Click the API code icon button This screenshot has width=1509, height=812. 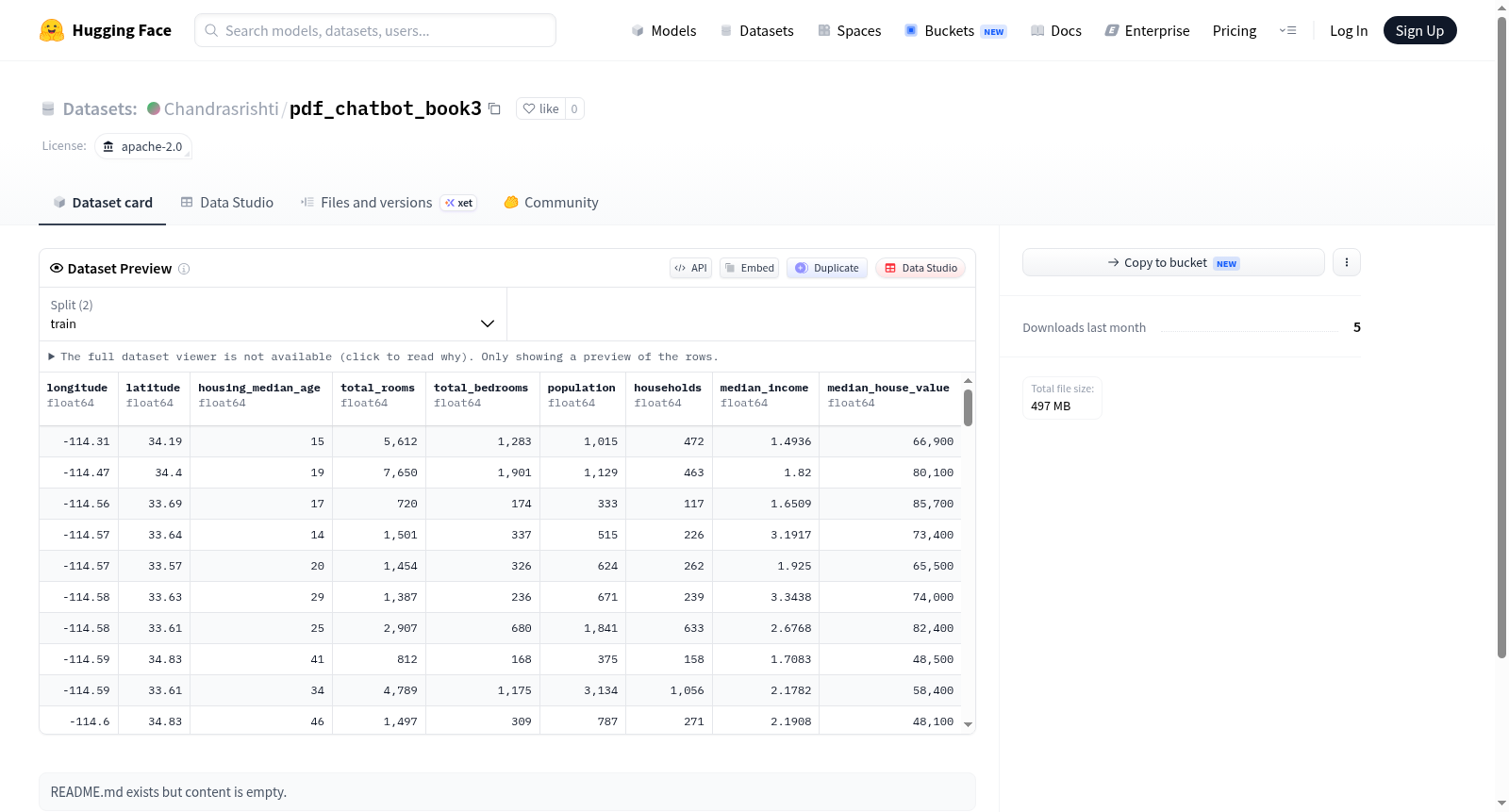[x=690, y=268]
